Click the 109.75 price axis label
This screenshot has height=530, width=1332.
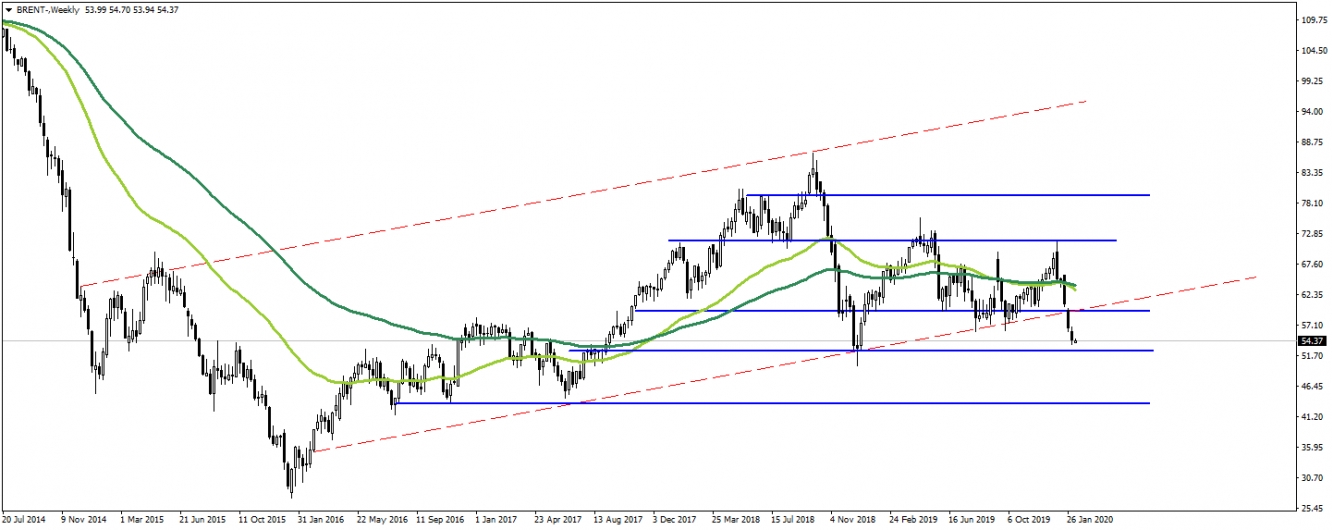point(1313,20)
